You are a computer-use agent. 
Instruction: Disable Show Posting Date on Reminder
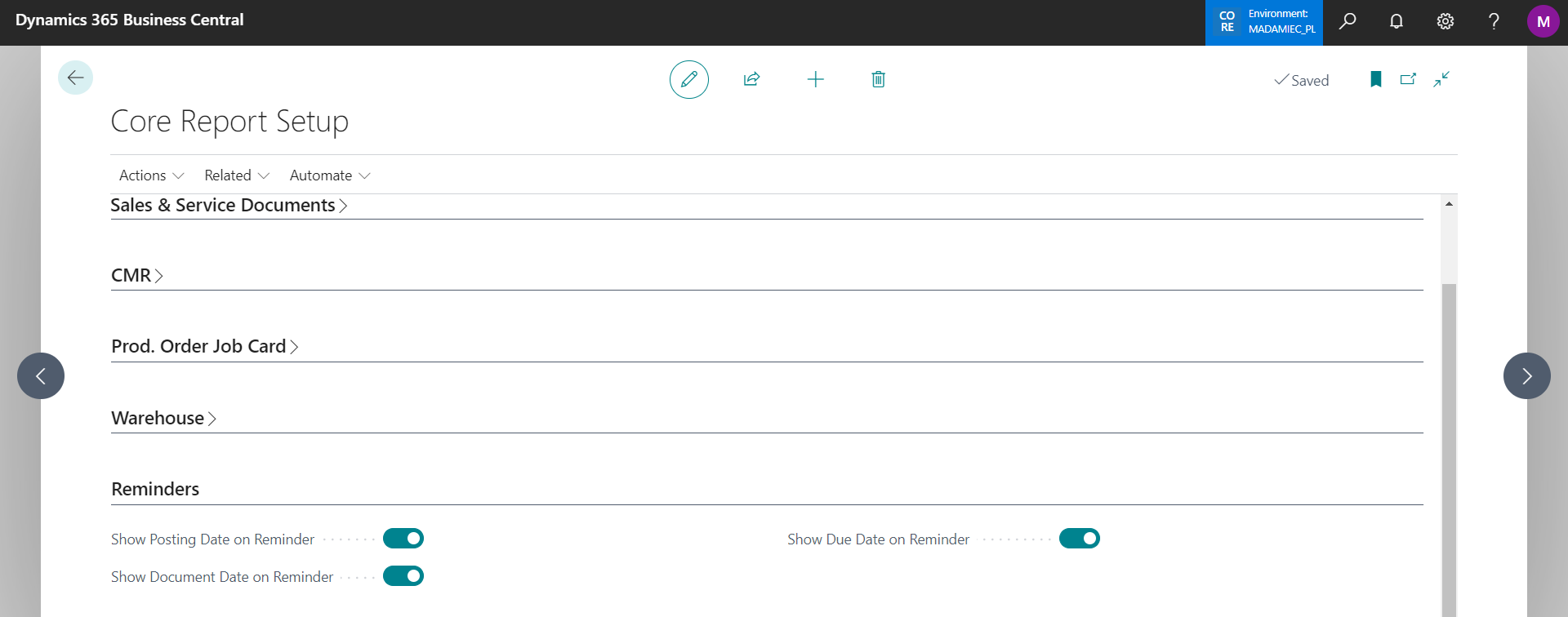point(403,539)
